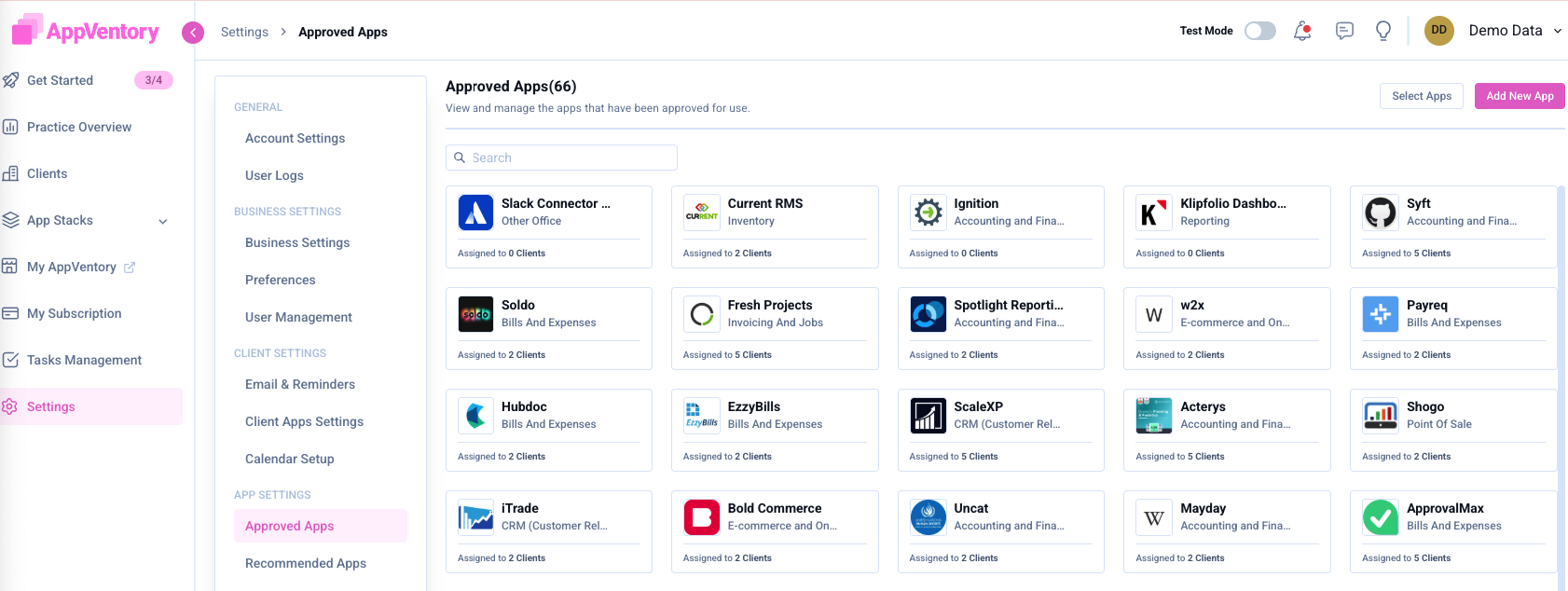Click the Acterys app icon

coord(1154,416)
